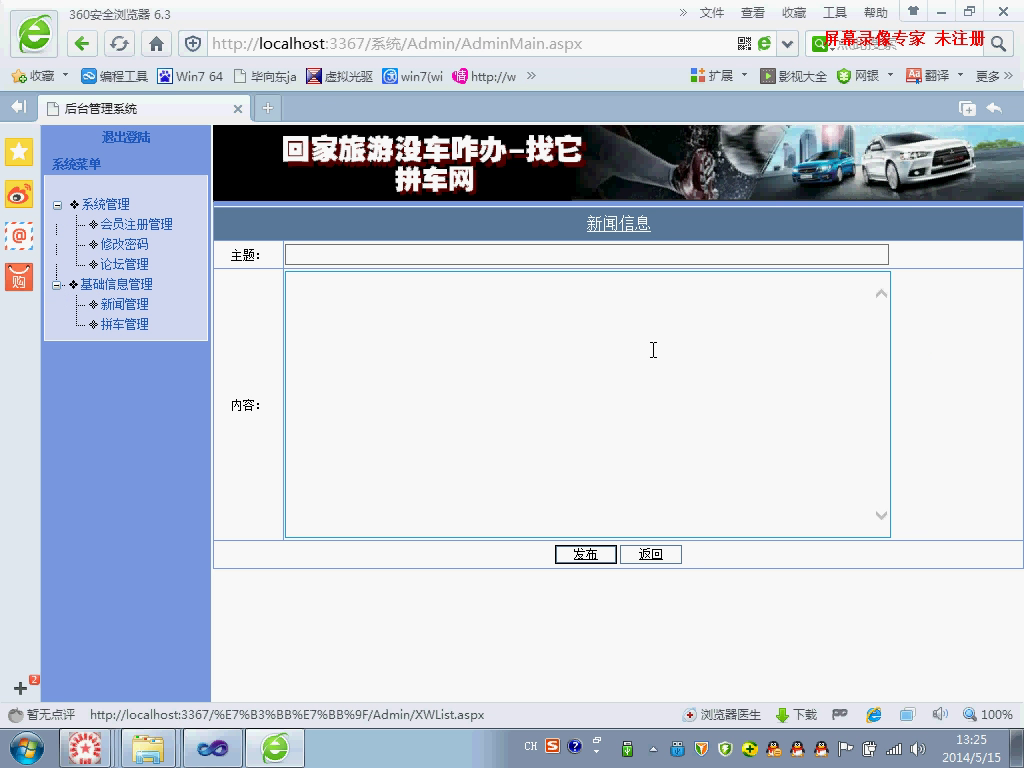This screenshot has width=1024, height=768.
Task: Toggle the sidebar collapse arrow icon
Action: [18, 107]
